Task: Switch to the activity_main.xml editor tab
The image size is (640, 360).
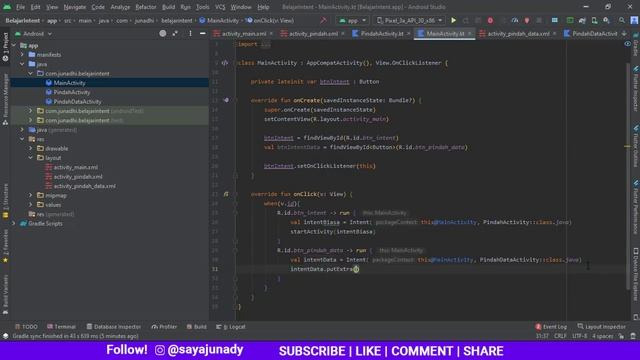Action: pos(244,34)
